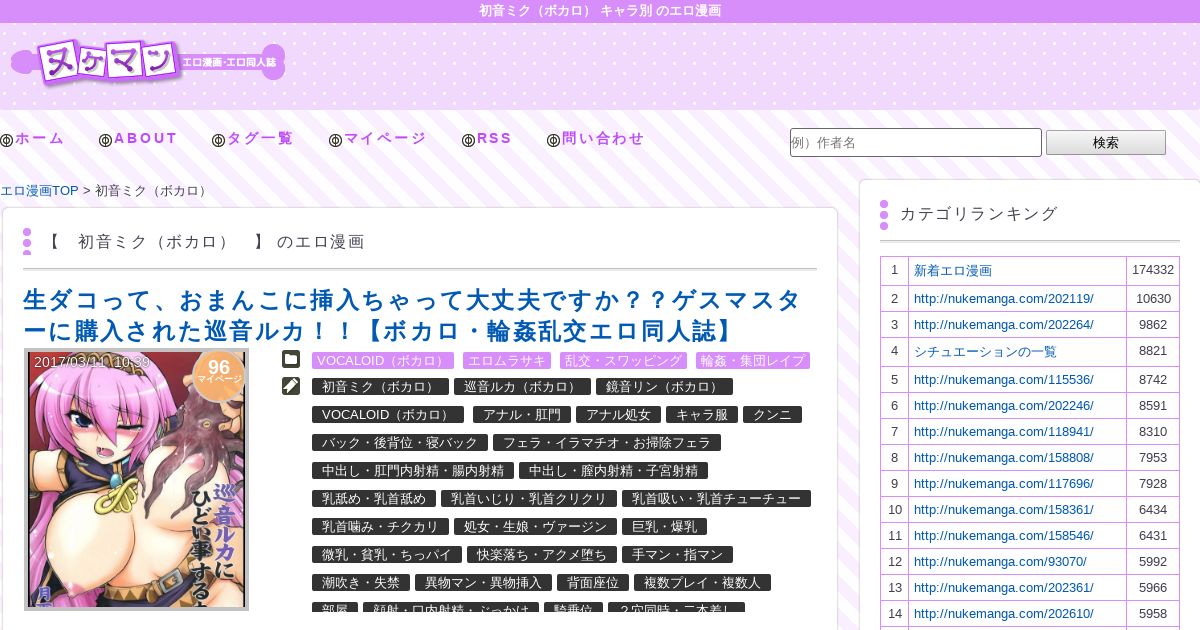Select the 初音ミク（ボカロ） dark tag
The image size is (1200, 630).
pos(378,386)
